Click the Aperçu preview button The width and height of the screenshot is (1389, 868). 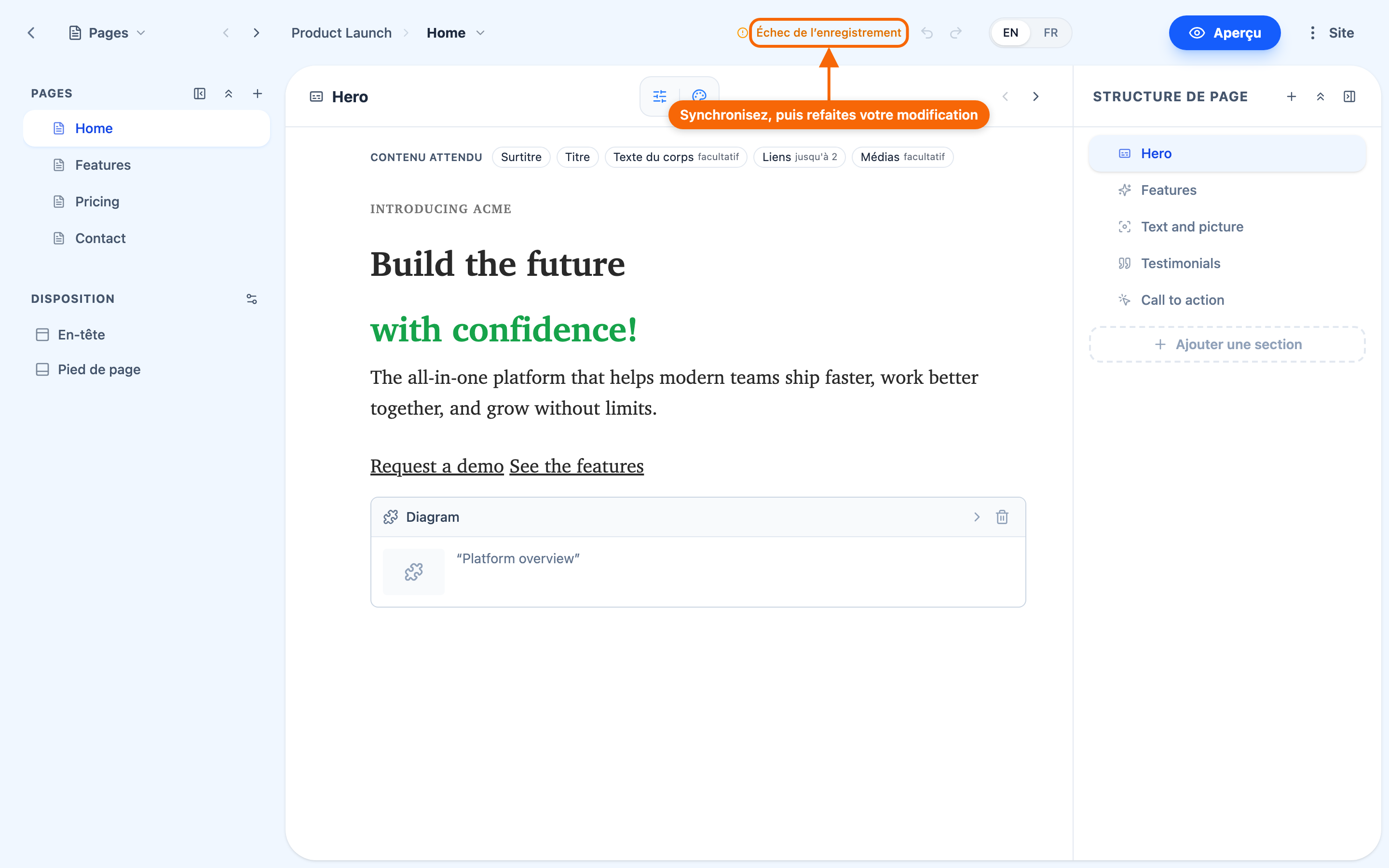tap(1224, 33)
